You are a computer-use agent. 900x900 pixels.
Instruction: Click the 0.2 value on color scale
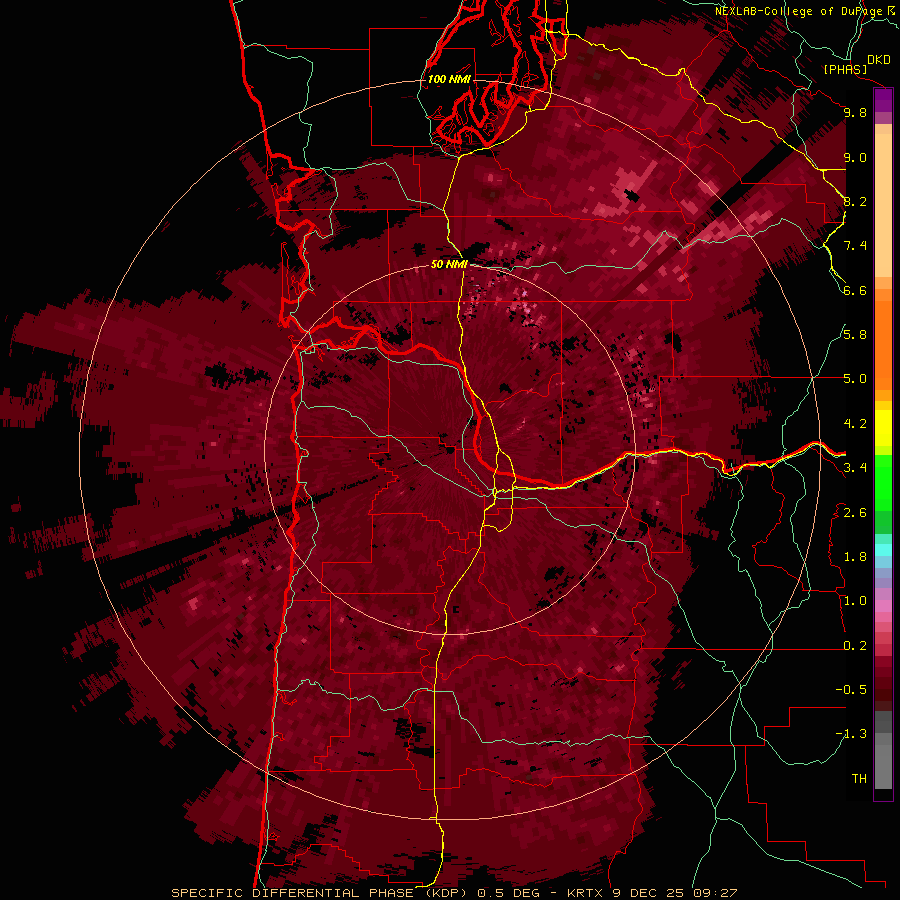855,646
